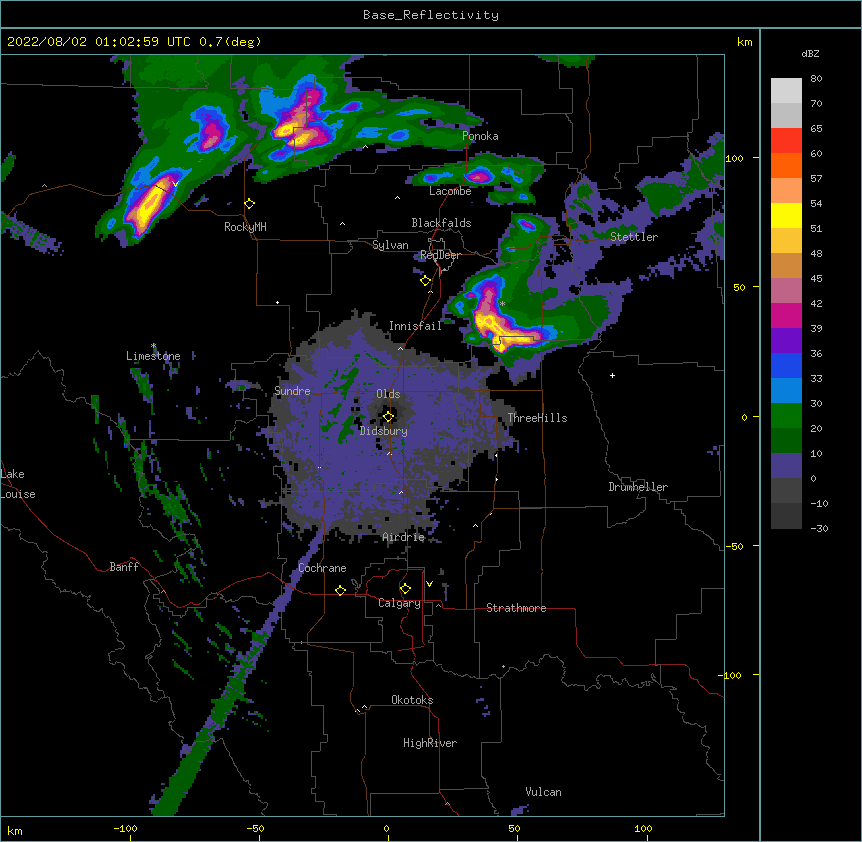Pick the magenta 39-42 dBZ swatch

pyautogui.click(x=786, y=315)
